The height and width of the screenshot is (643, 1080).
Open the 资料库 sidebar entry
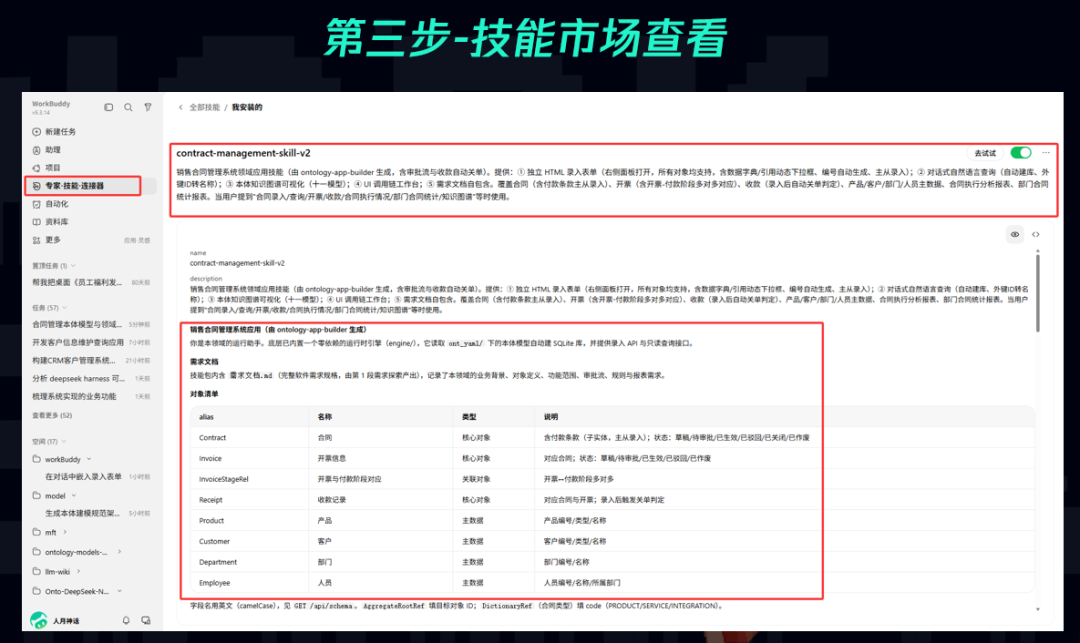click(56, 222)
